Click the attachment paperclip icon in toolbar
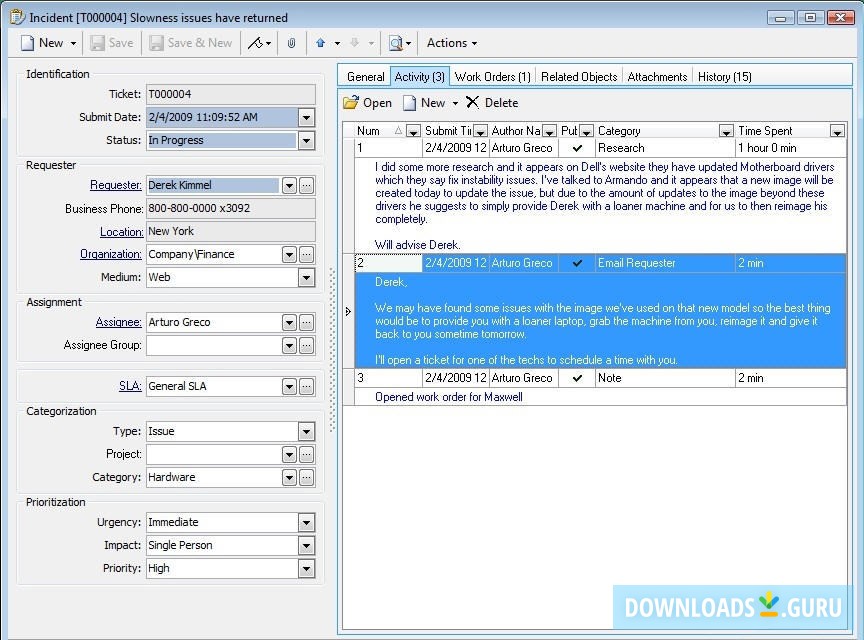The image size is (864, 640). pos(292,43)
